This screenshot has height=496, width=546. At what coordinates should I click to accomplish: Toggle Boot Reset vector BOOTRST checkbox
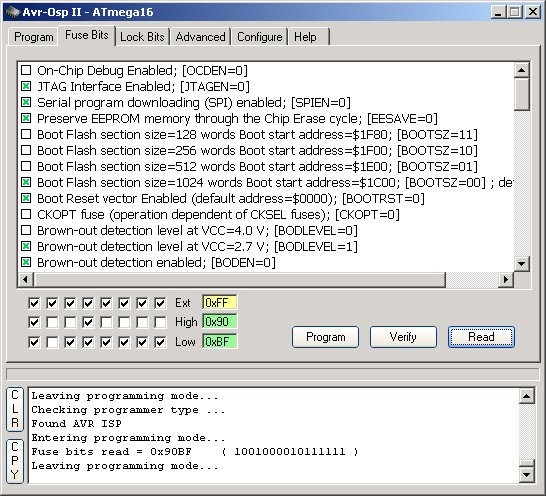pyautogui.click(x=26, y=199)
